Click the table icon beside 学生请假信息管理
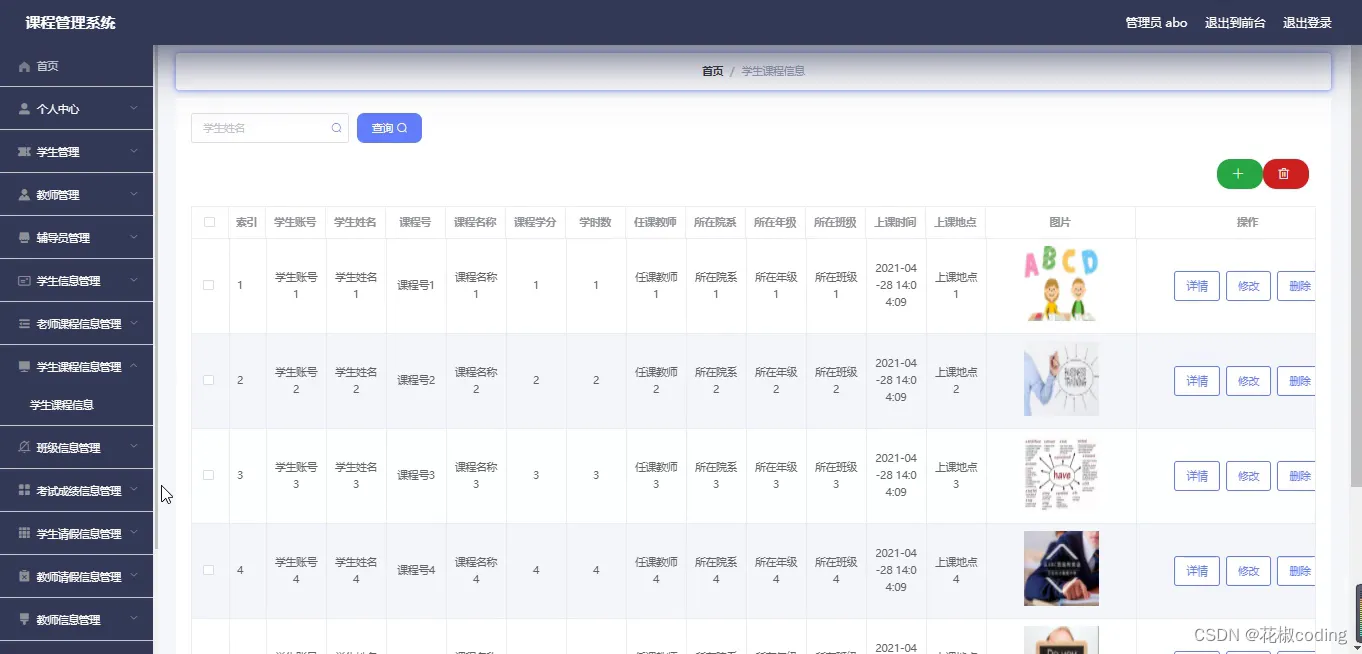This screenshot has height=654, width=1362. point(24,534)
